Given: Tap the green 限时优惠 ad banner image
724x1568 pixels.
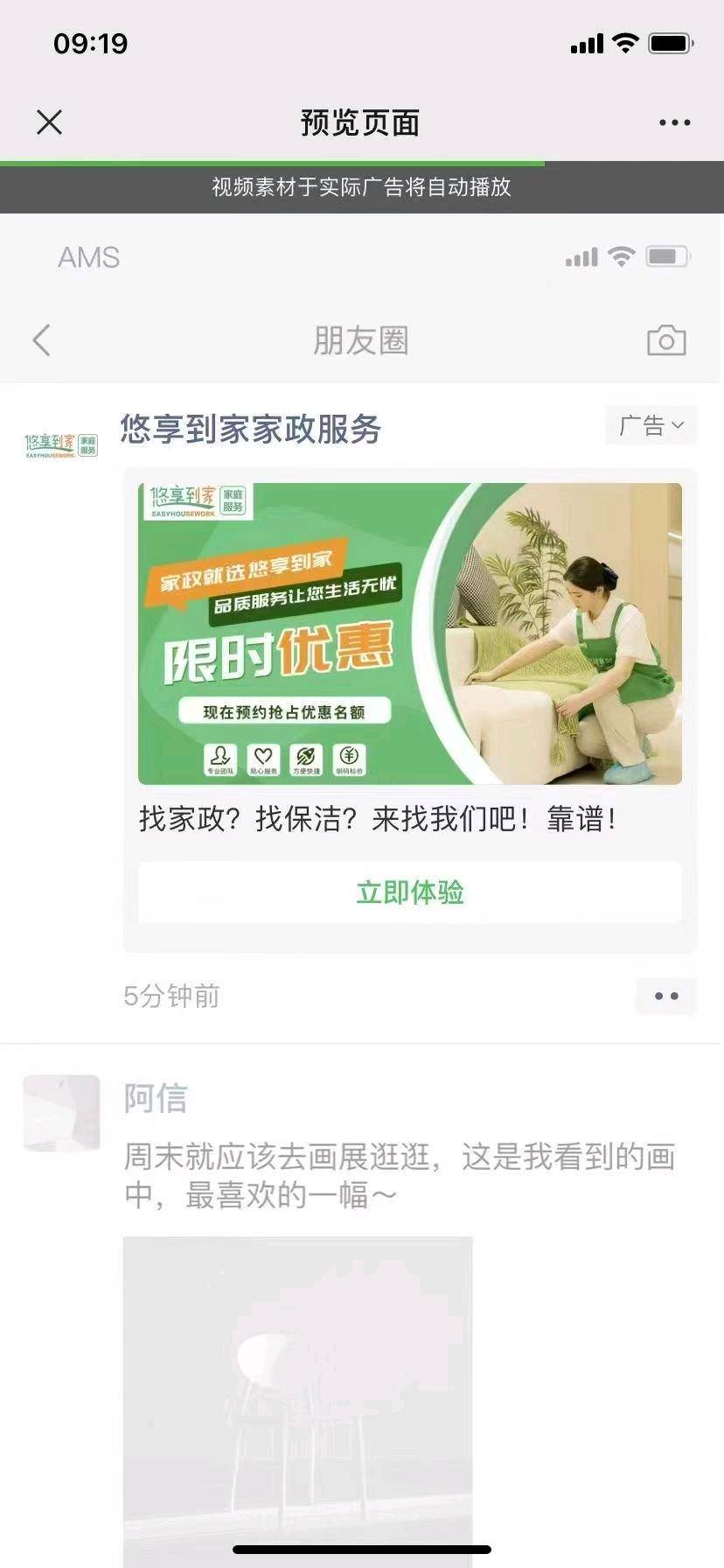Looking at the screenshot, I should 410,633.
